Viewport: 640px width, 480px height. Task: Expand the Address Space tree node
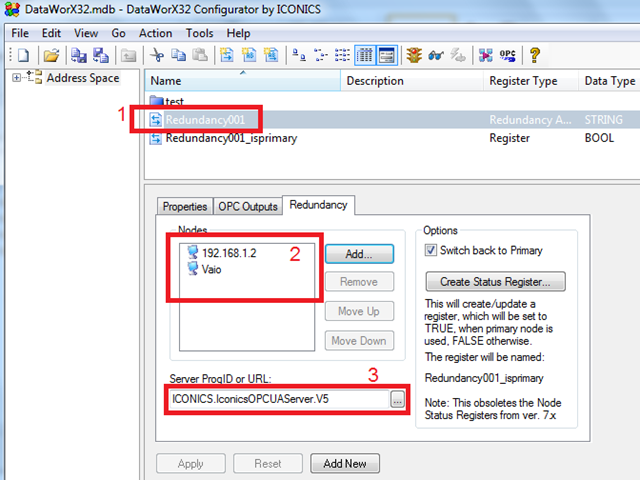click(x=16, y=78)
